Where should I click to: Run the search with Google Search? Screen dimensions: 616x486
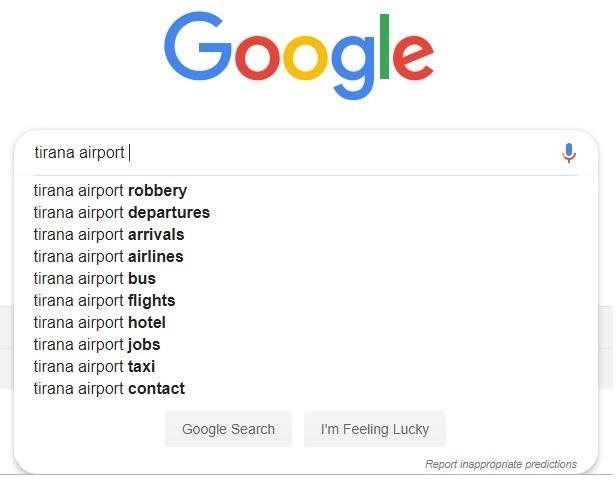(x=228, y=429)
